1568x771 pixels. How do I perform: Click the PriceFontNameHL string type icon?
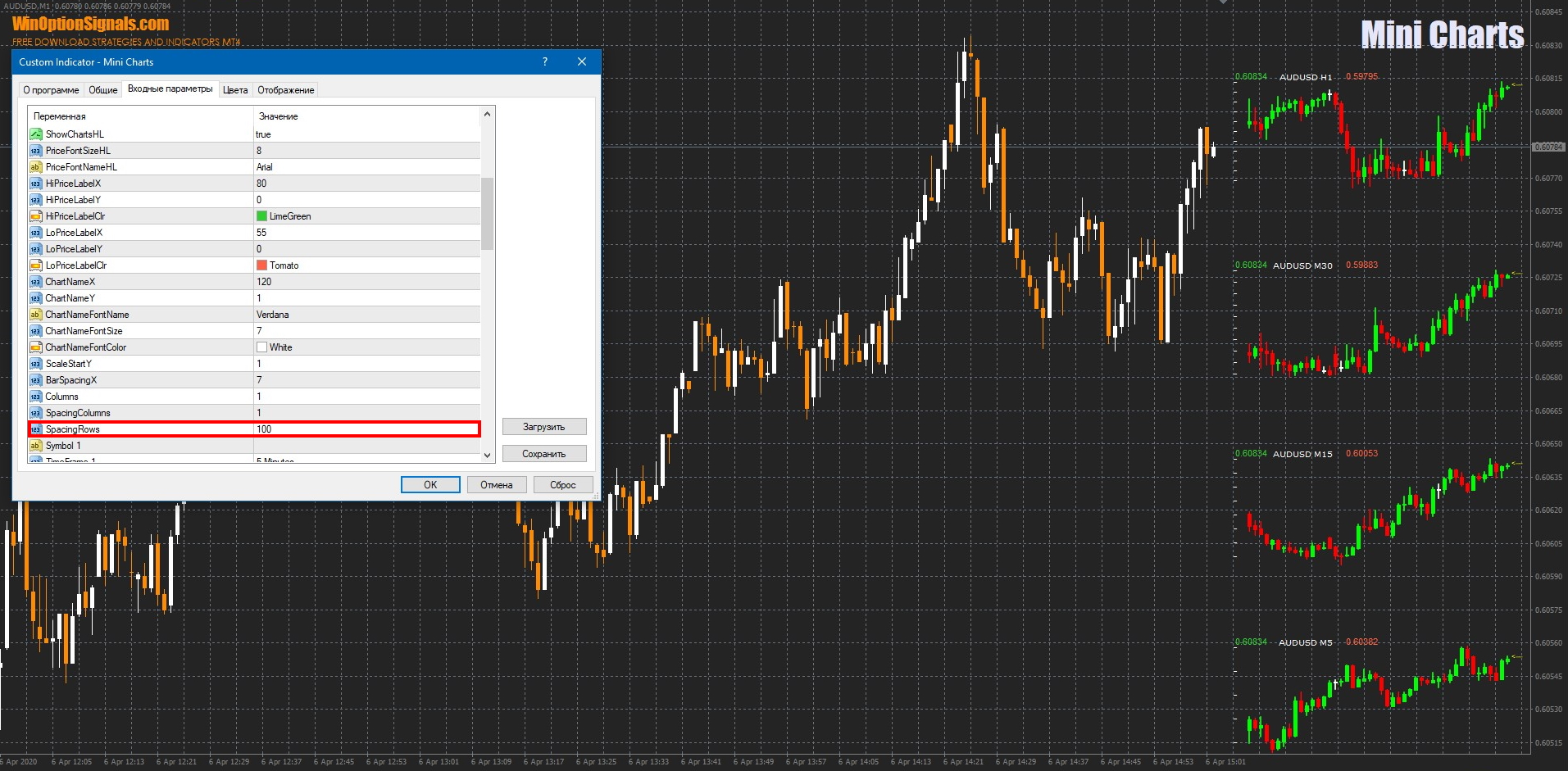tap(35, 167)
